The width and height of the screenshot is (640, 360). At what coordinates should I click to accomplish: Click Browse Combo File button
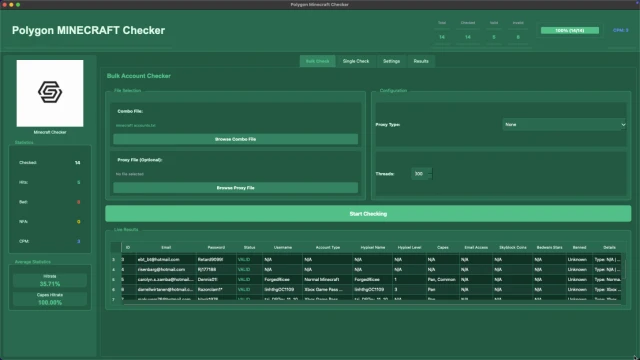(236, 139)
